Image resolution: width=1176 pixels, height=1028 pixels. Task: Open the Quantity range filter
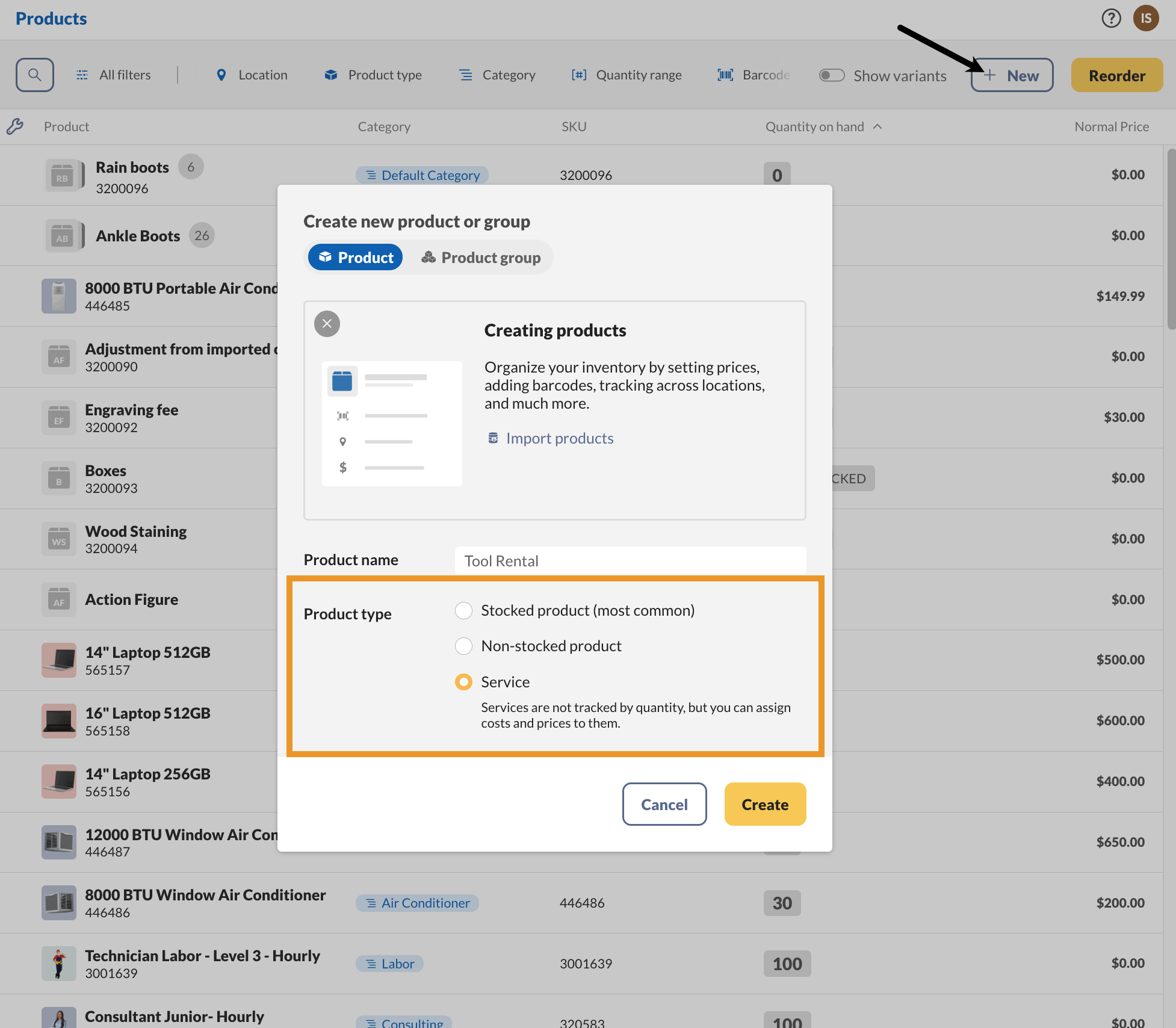tap(626, 75)
